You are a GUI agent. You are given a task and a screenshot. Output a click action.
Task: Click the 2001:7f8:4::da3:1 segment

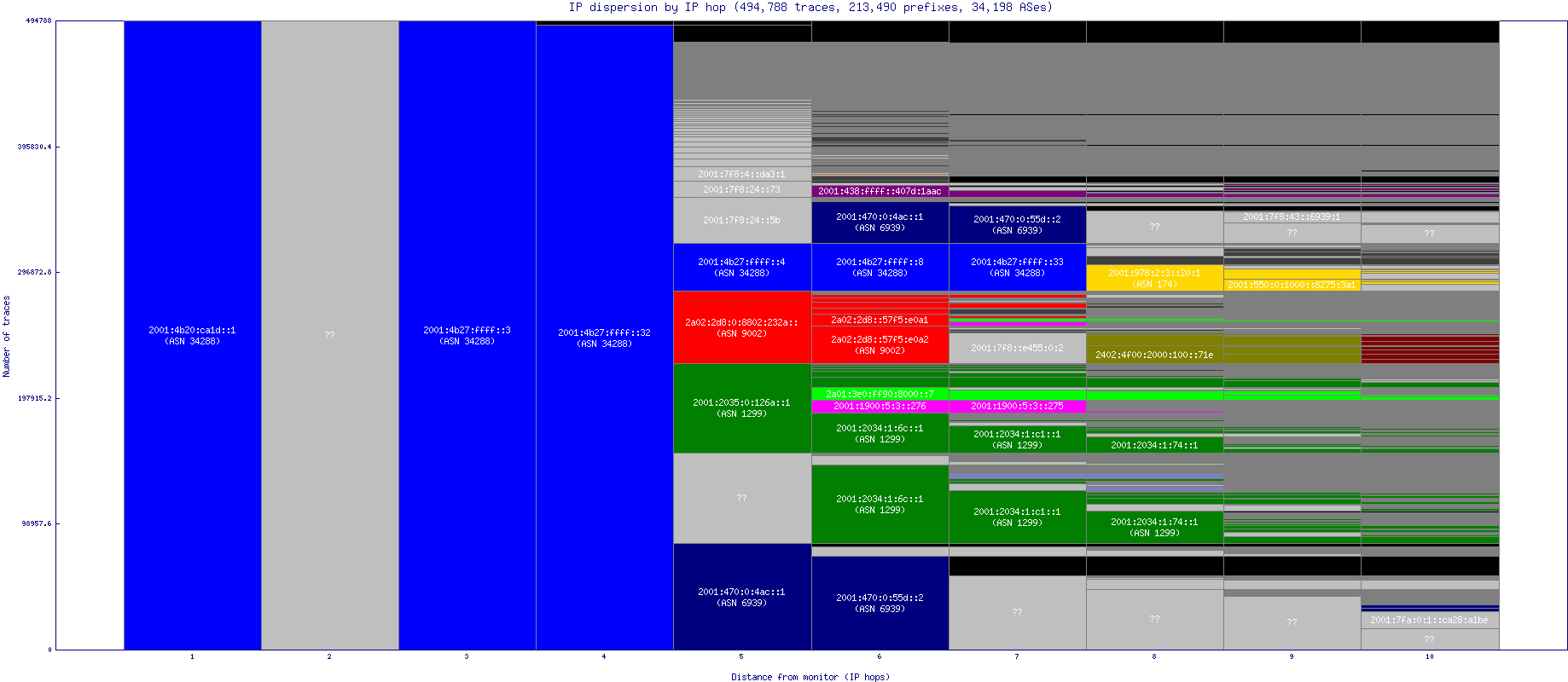pos(742,174)
